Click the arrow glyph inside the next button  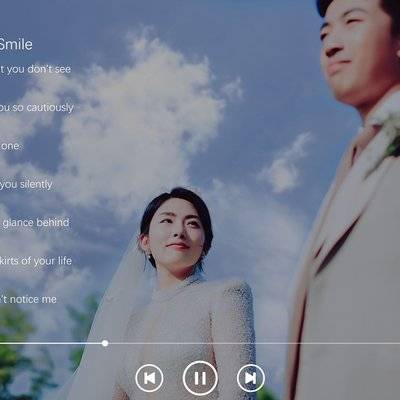[251, 378]
